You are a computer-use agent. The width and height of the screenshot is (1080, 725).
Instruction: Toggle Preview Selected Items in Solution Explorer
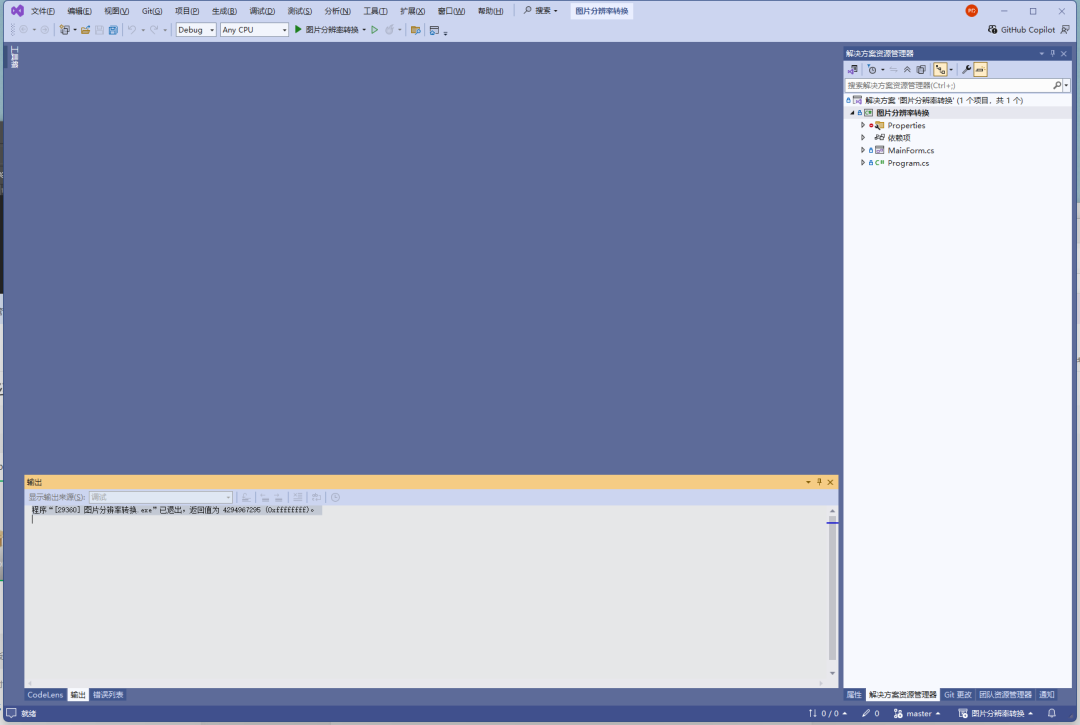coord(980,70)
